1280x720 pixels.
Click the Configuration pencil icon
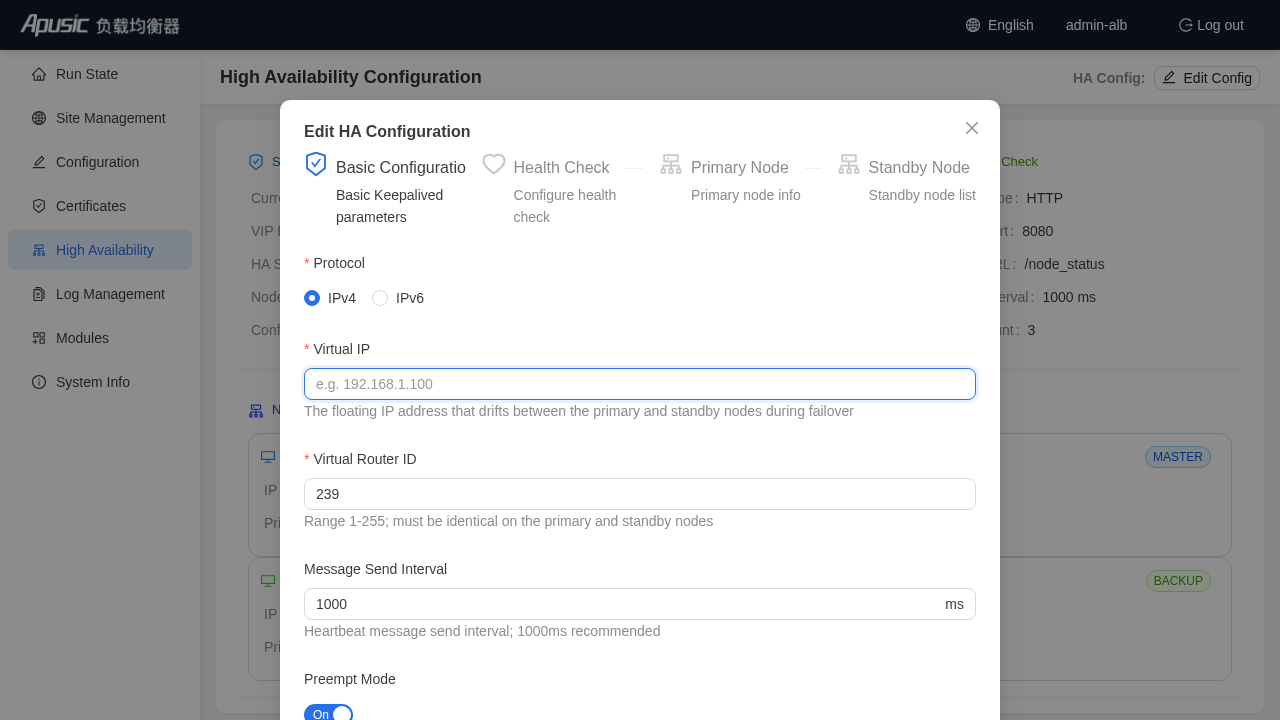pos(39,162)
